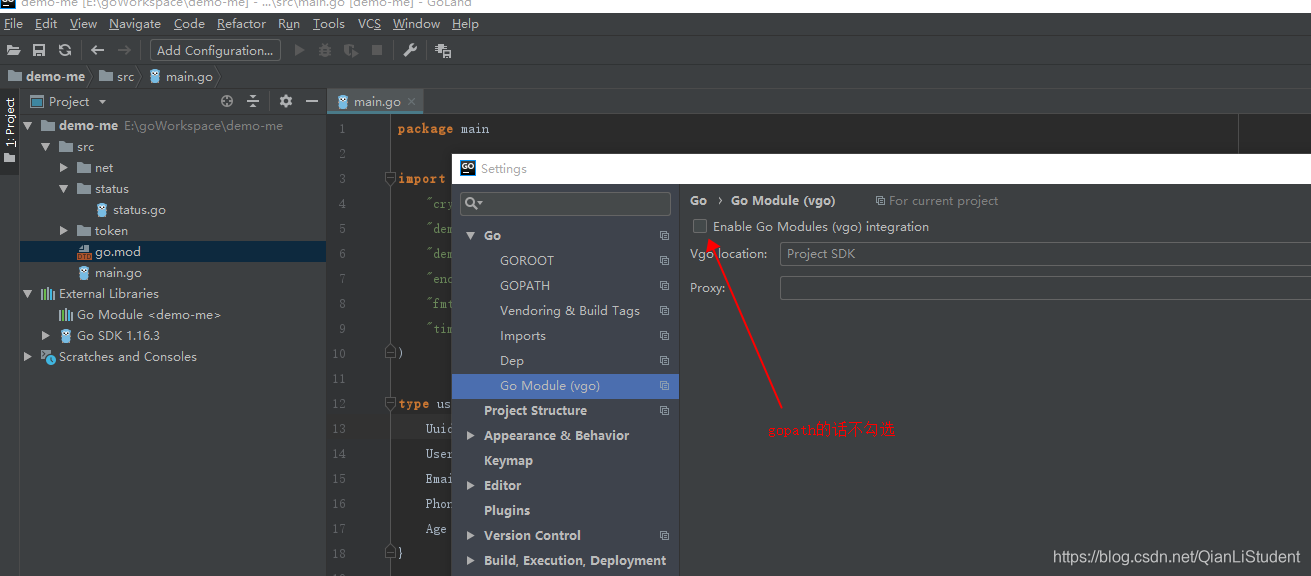Close the main.go editor tab
This screenshot has height=576, width=1311.
412,102
